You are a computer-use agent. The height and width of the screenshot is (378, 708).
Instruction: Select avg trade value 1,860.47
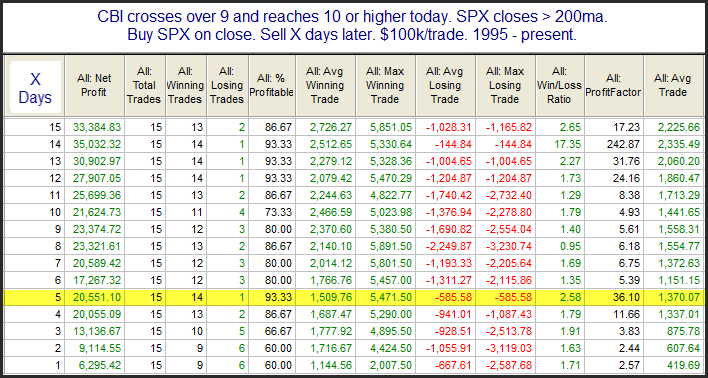[x=680, y=178]
